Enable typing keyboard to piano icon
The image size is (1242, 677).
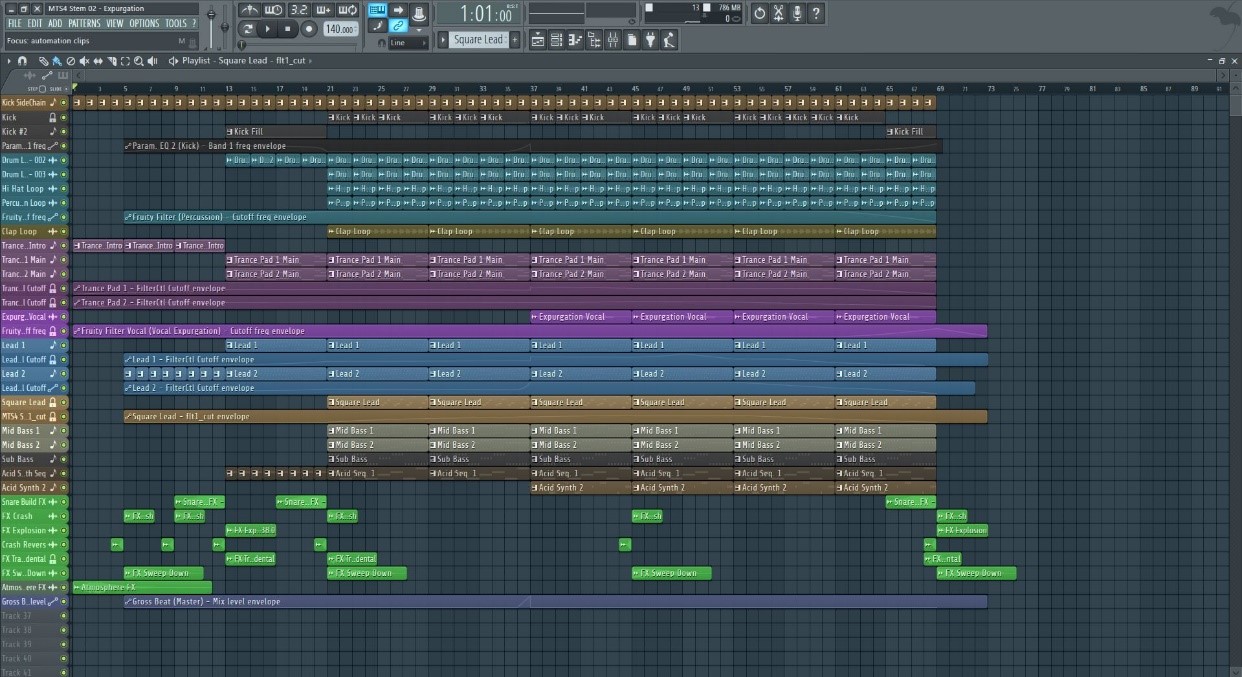[378, 10]
